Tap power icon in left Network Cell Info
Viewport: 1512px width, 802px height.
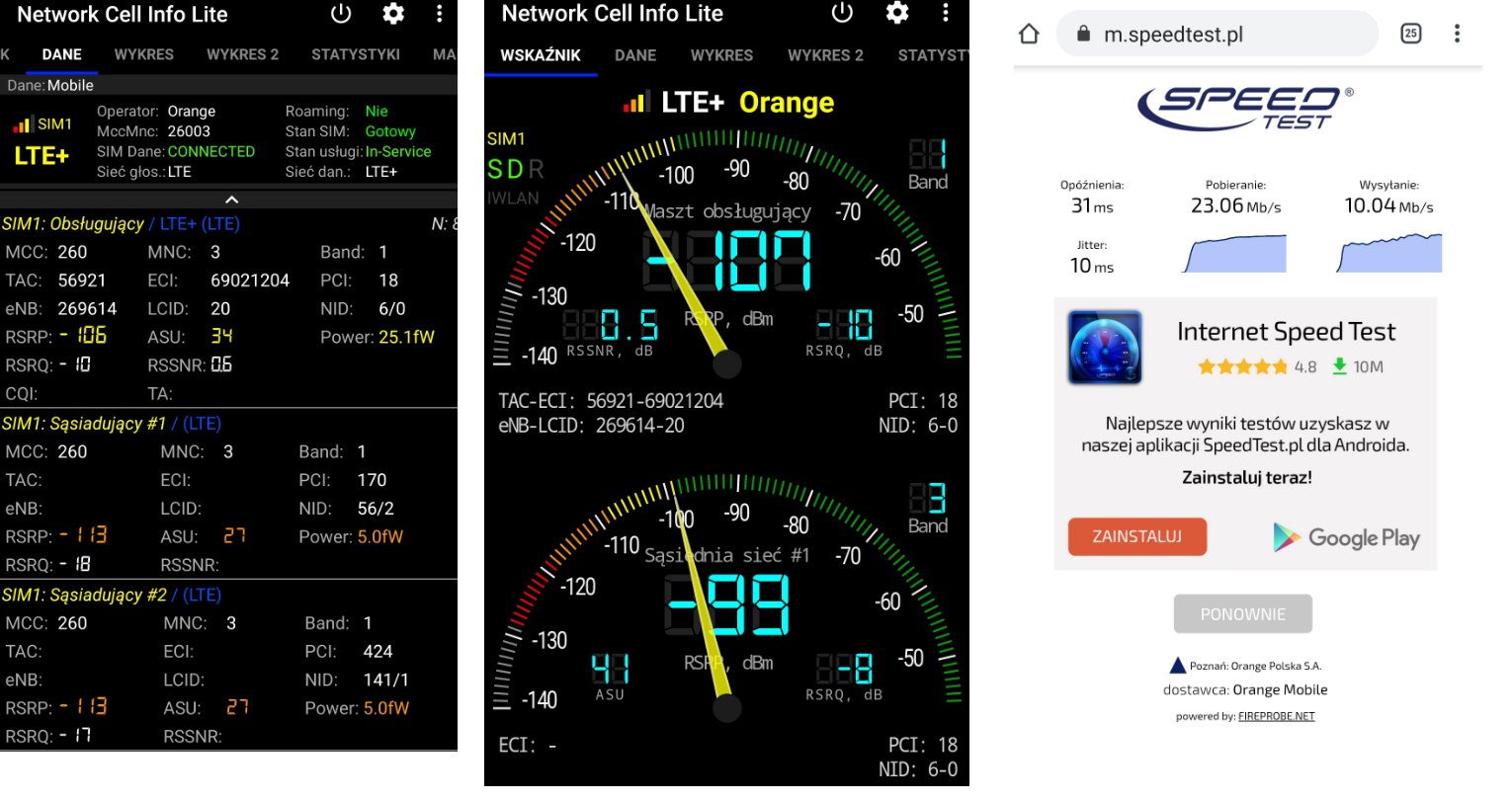[341, 14]
